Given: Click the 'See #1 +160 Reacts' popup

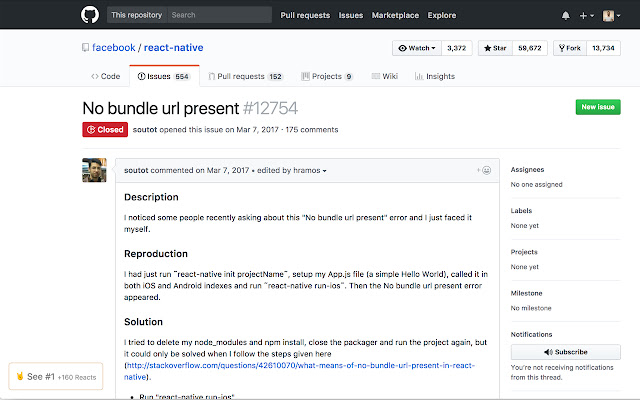Looking at the screenshot, I should pyautogui.click(x=56, y=376).
